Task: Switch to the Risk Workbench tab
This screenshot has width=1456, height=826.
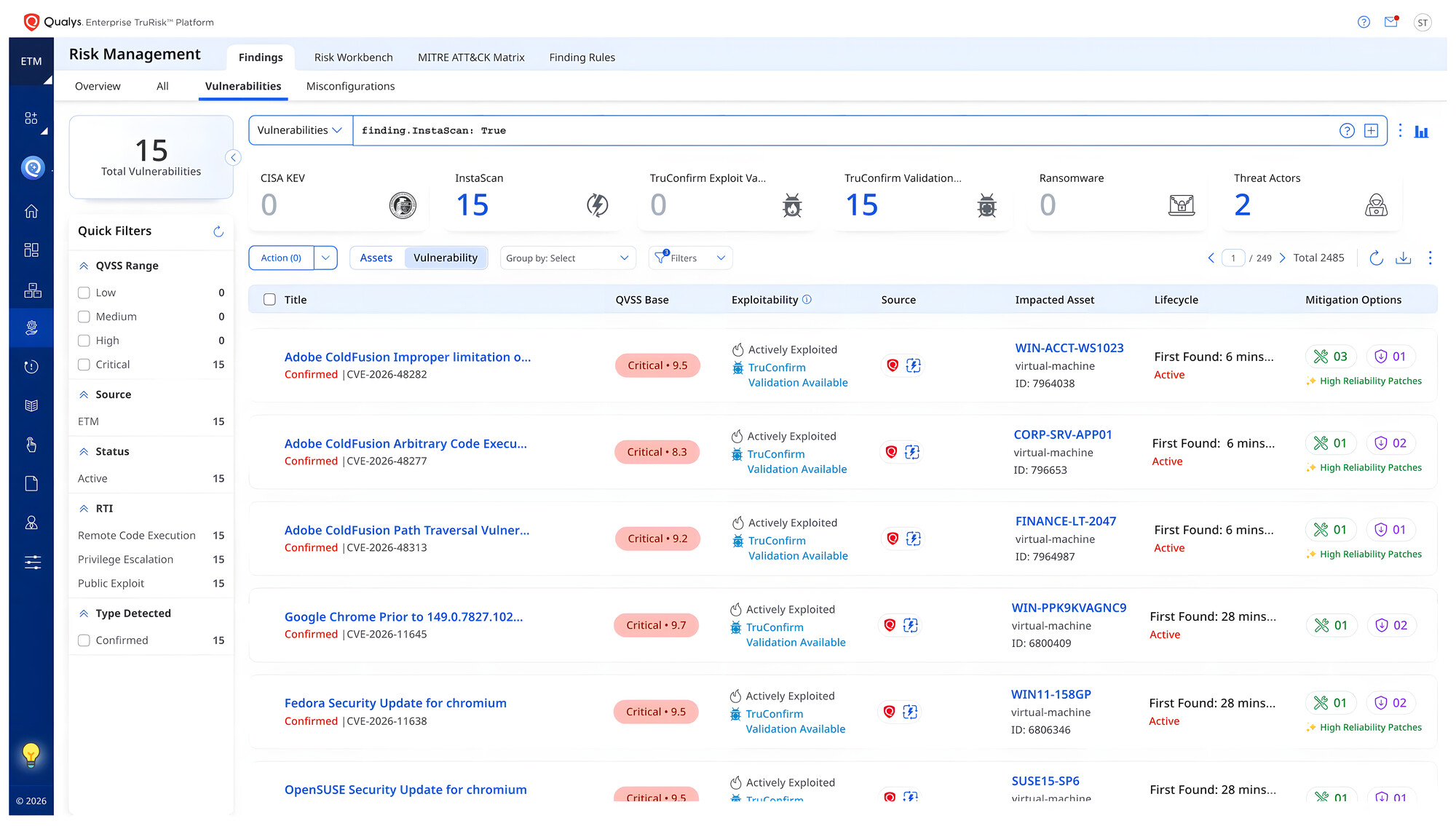Action: point(354,57)
